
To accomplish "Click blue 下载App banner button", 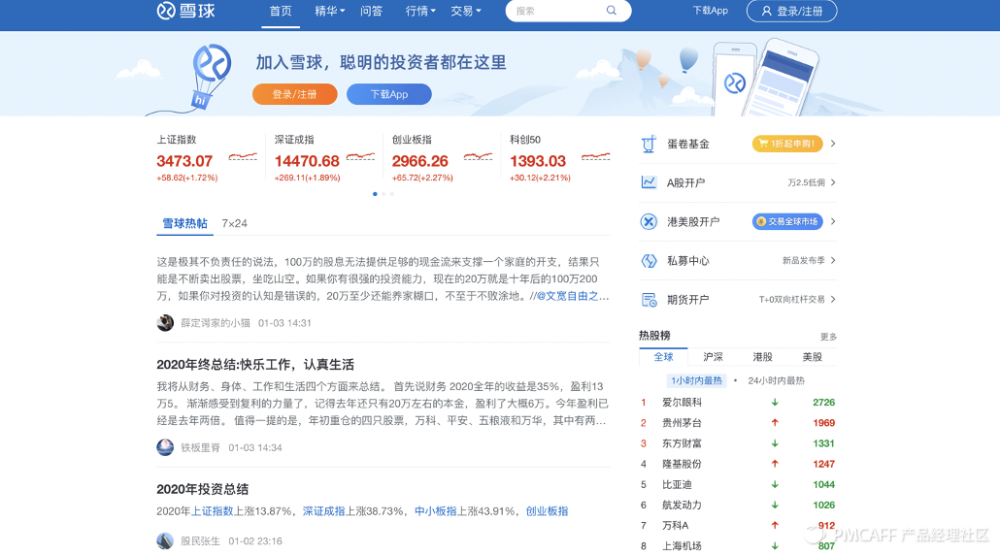I will coord(389,94).
